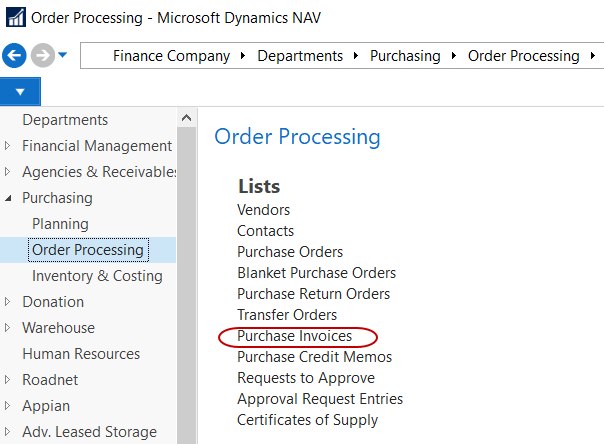Open Purchase Credit Memos link
The width and height of the screenshot is (604, 444).
(314, 357)
